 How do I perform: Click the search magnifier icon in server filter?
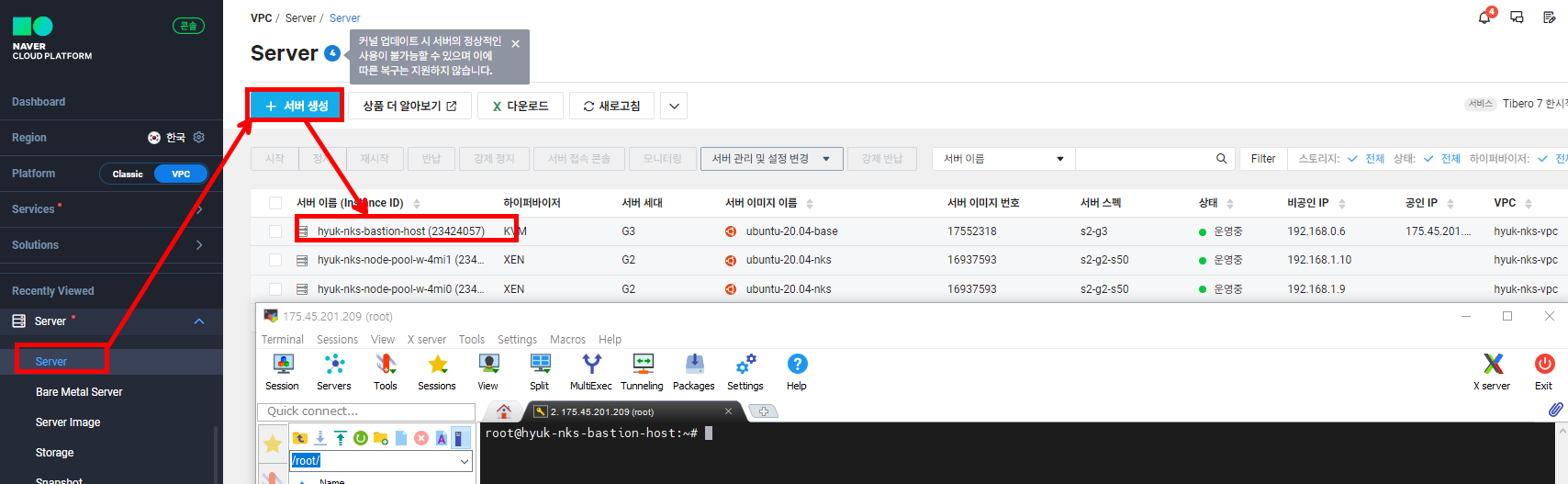click(x=1221, y=159)
